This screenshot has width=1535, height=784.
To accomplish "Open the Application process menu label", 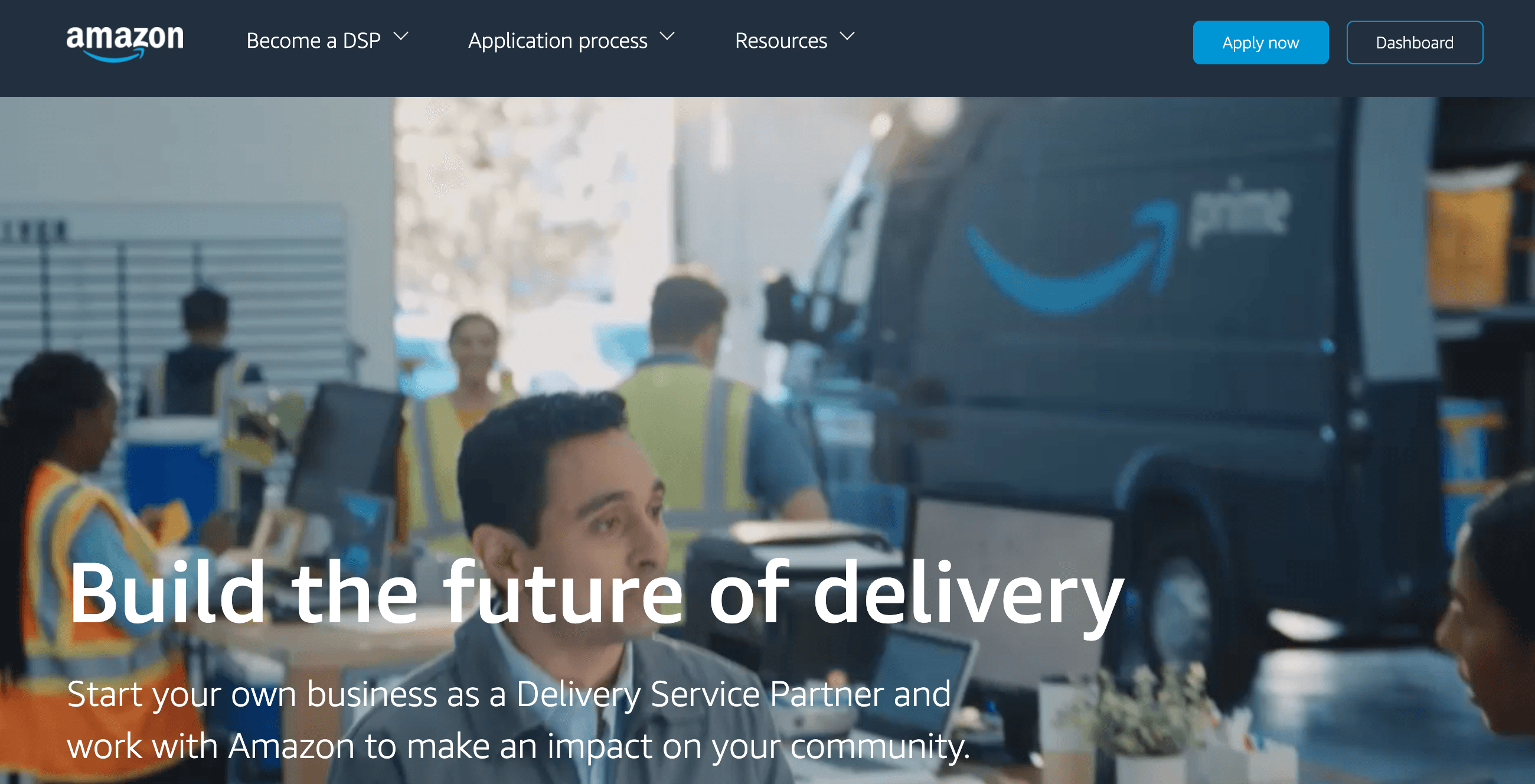I will [558, 41].
